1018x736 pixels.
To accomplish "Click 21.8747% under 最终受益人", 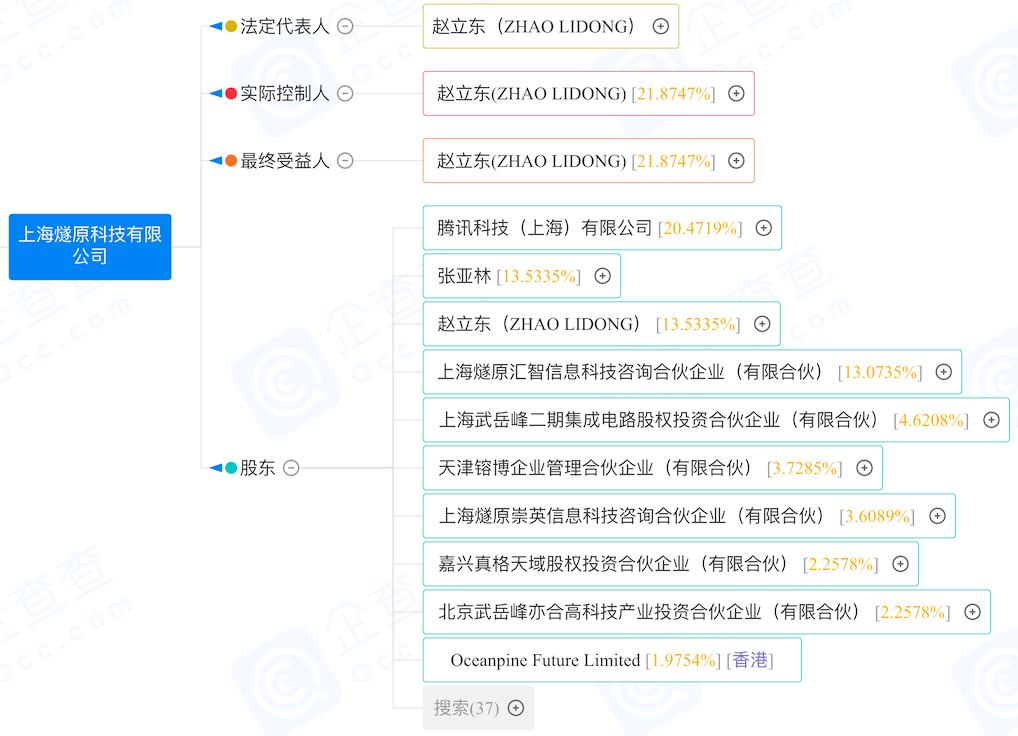I will click(x=673, y=161).
